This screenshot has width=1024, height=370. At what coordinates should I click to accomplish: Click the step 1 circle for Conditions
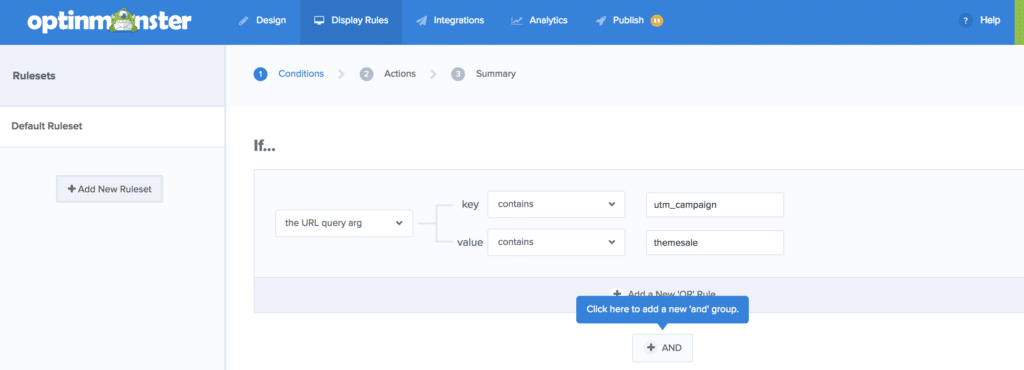pos(261,74)
